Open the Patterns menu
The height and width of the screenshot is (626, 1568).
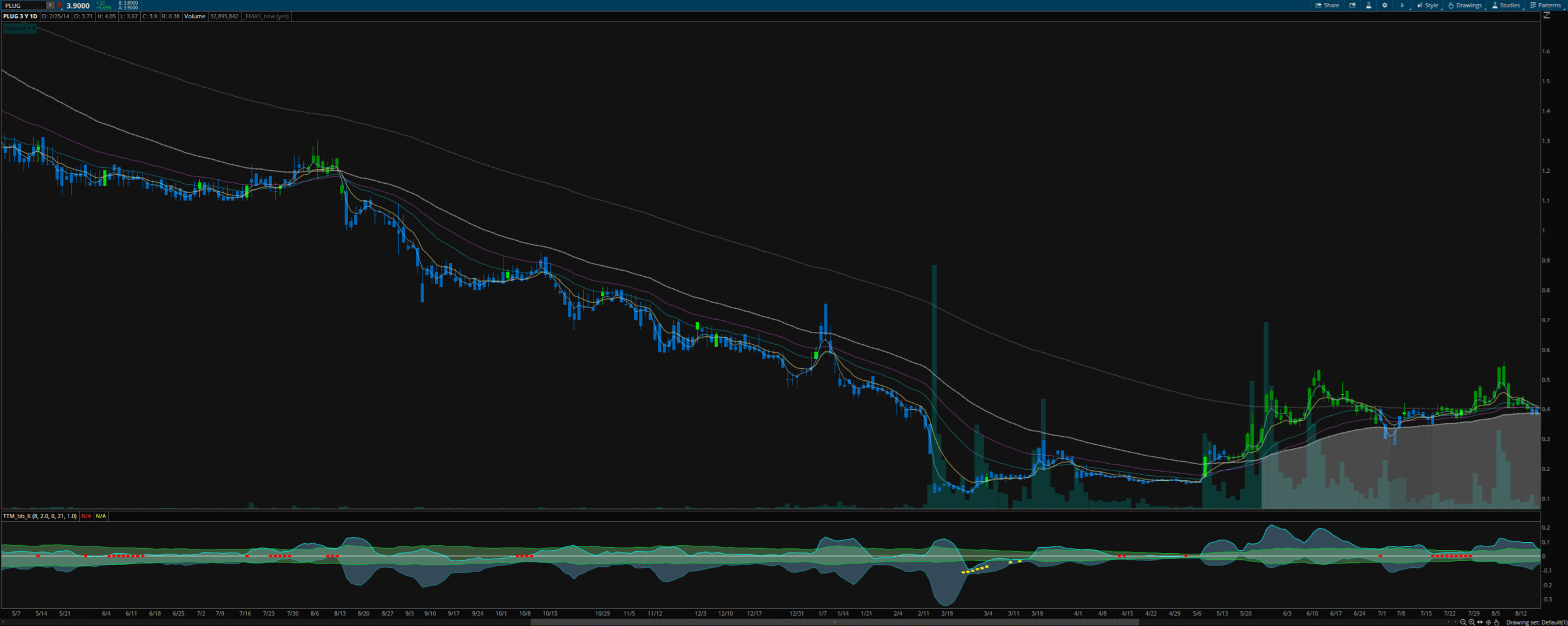pos(1545,6)
